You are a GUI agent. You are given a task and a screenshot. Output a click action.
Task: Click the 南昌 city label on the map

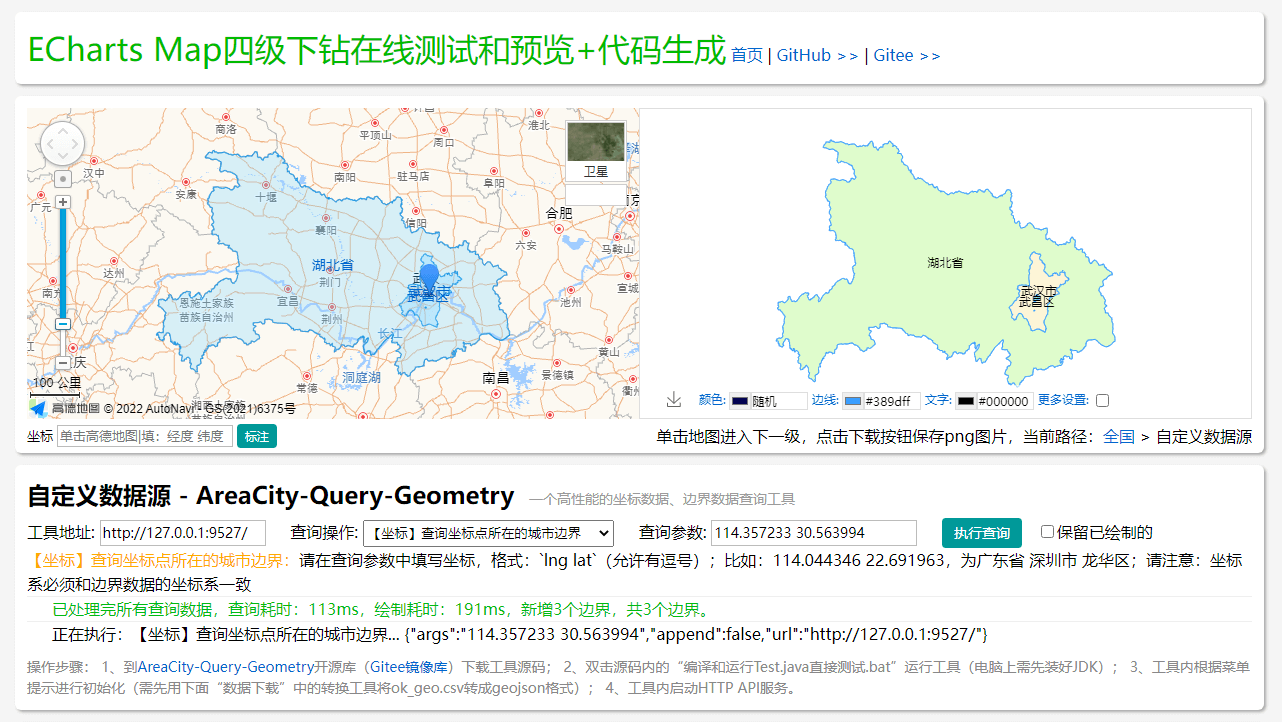click(x=496, y=378)
